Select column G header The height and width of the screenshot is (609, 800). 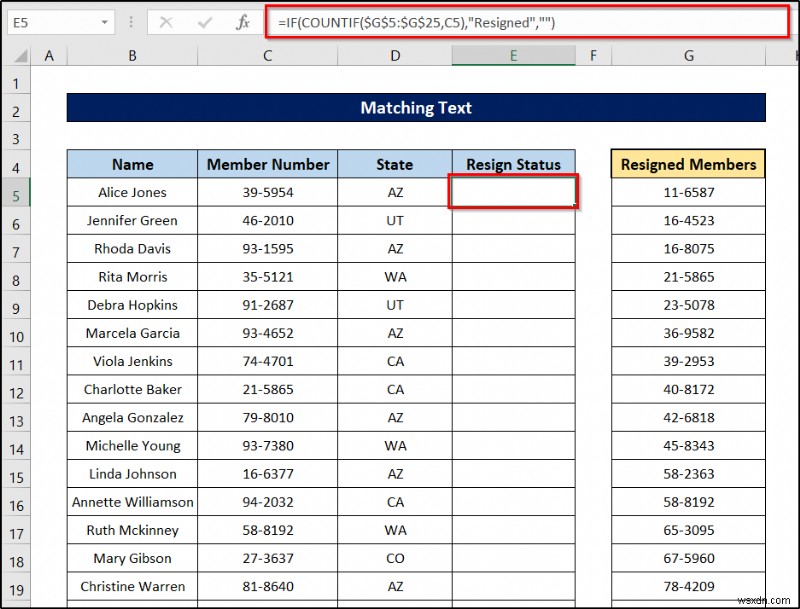pyautogui.click(x=687, y=55)
